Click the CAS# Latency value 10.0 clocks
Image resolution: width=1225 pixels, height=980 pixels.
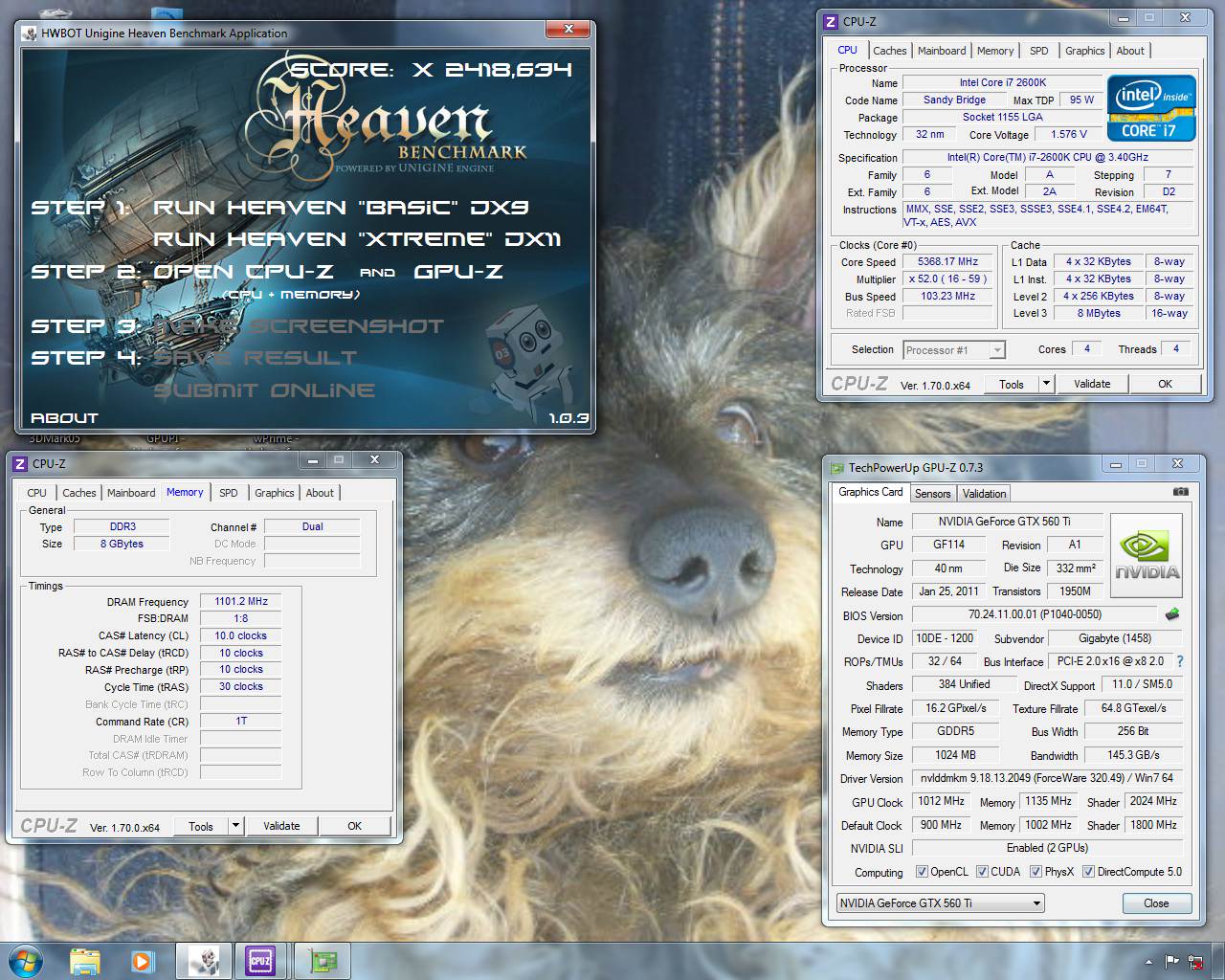click(x=241, y=635)
